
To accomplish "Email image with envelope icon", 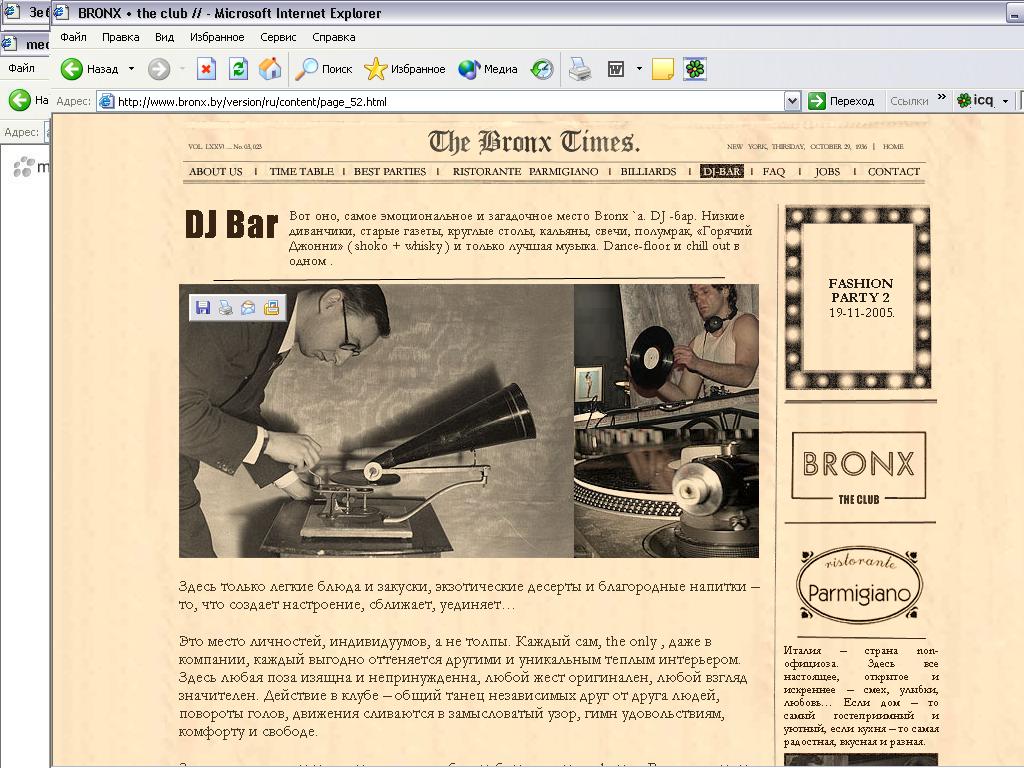I will [248, 308].
